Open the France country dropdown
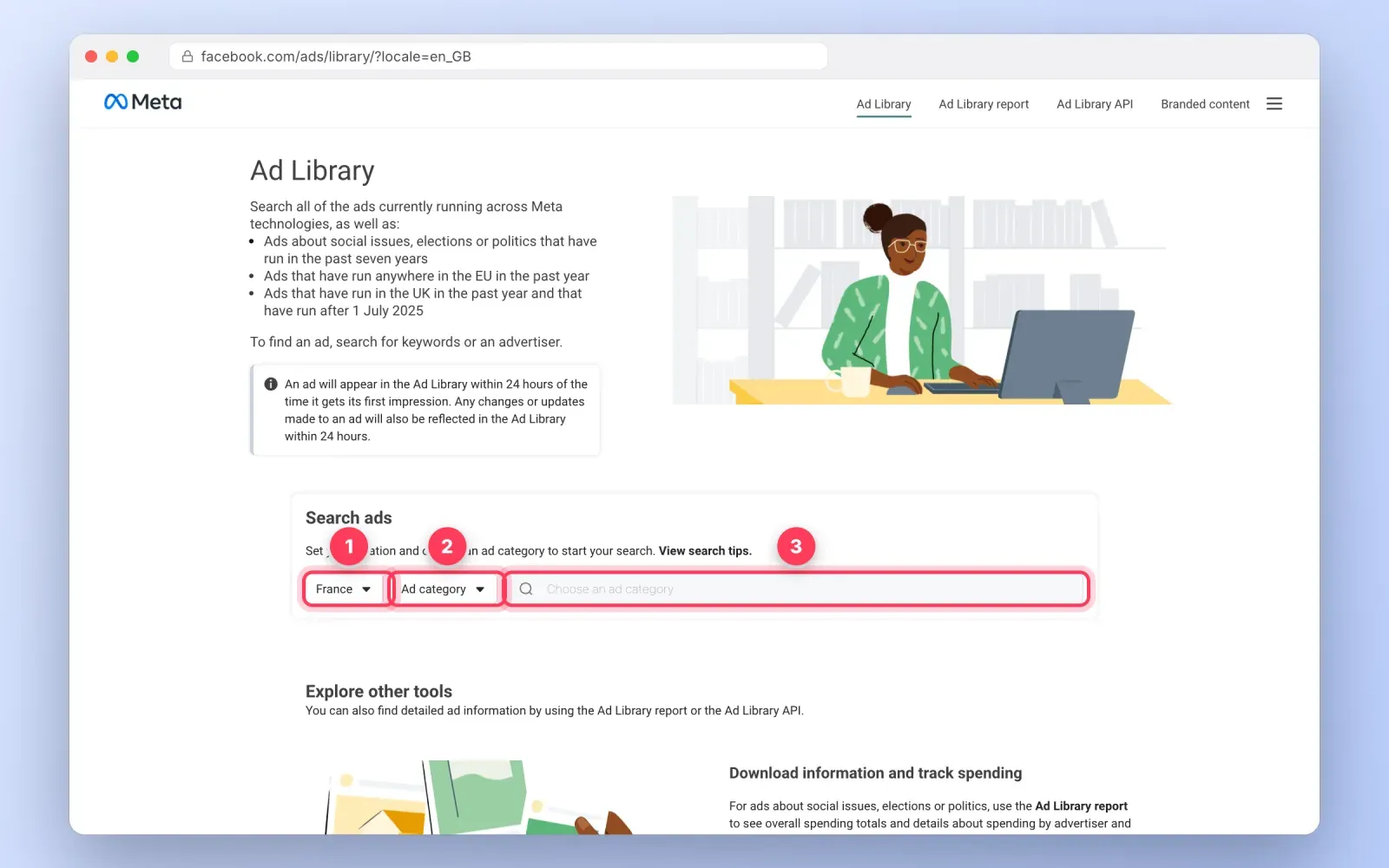Viewport: 1389px width, 868px height. (344, 589)
